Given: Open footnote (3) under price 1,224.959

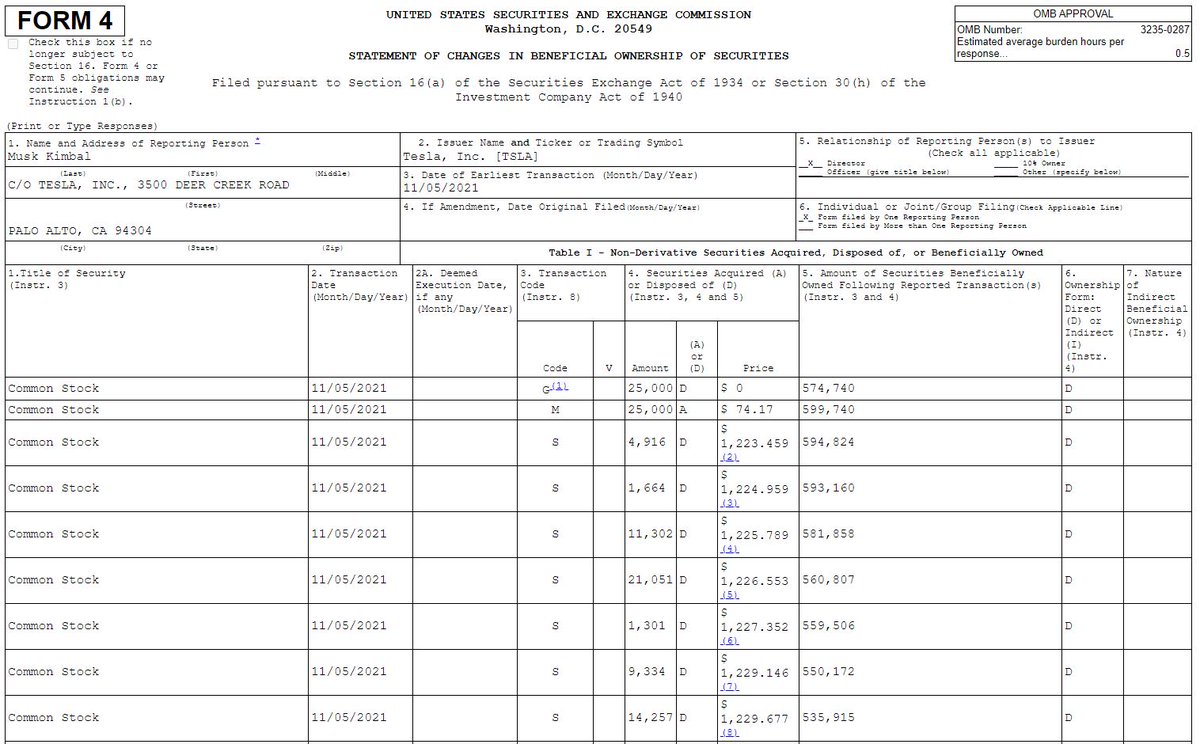Looking at the screenshot, I should [730, 502].
